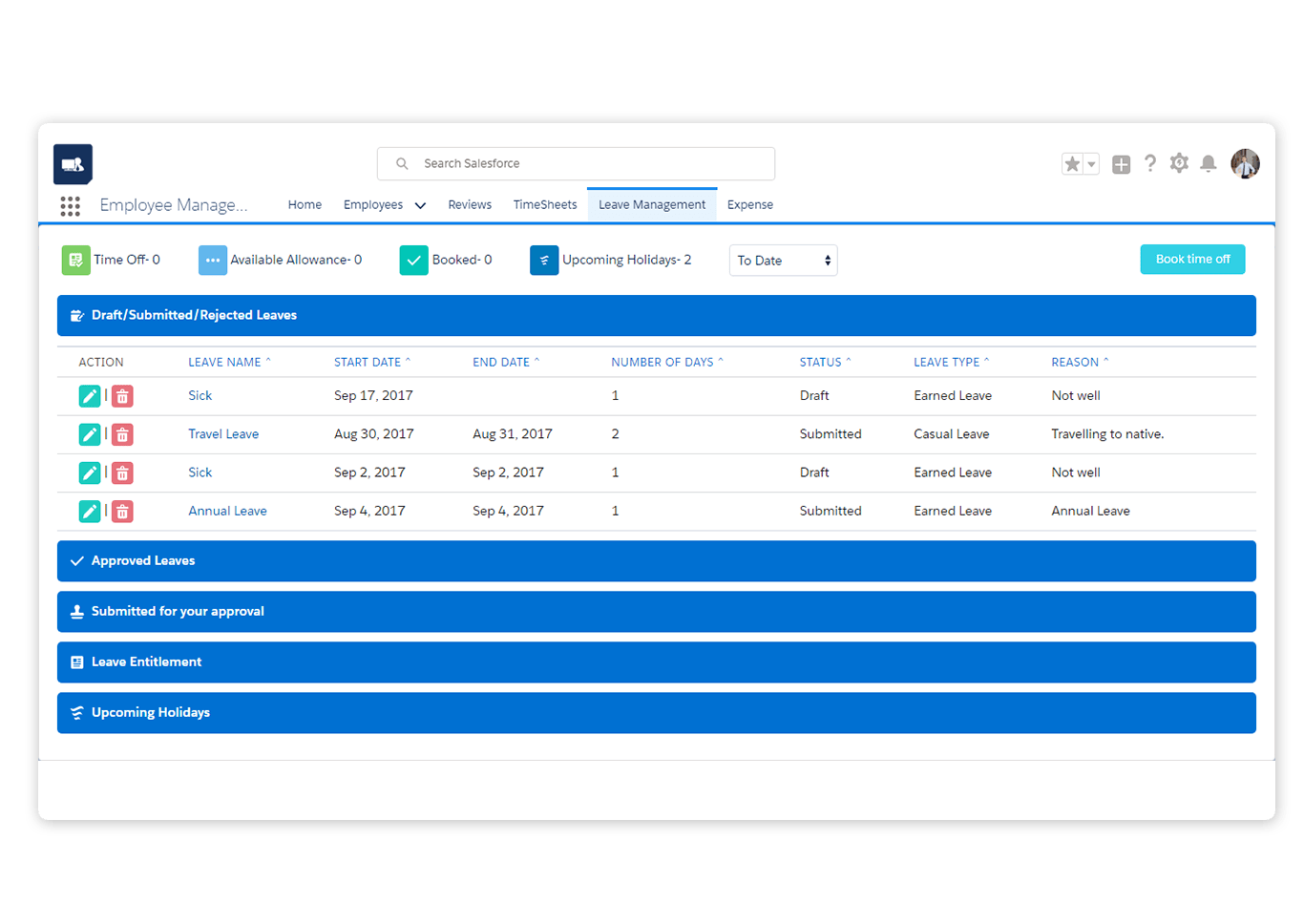Click the edit pencil for Sep 17 Sick leave
The width and height of the screenshot is (1304, 924).
click(x=90, y=396)
